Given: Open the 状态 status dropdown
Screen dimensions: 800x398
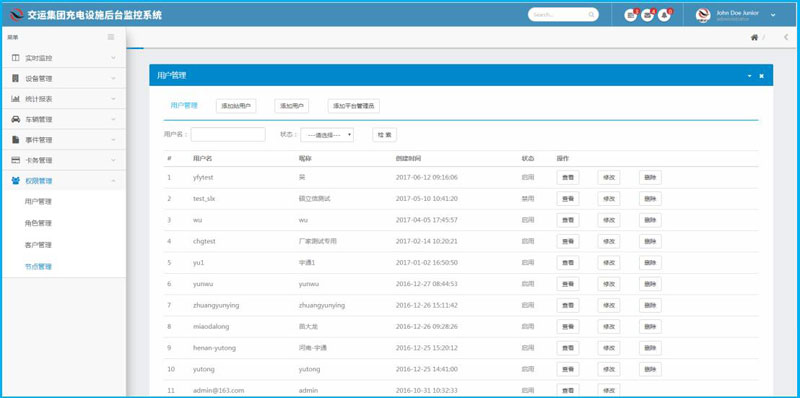Looking at the screenshot, I should (x=327, y=135).
